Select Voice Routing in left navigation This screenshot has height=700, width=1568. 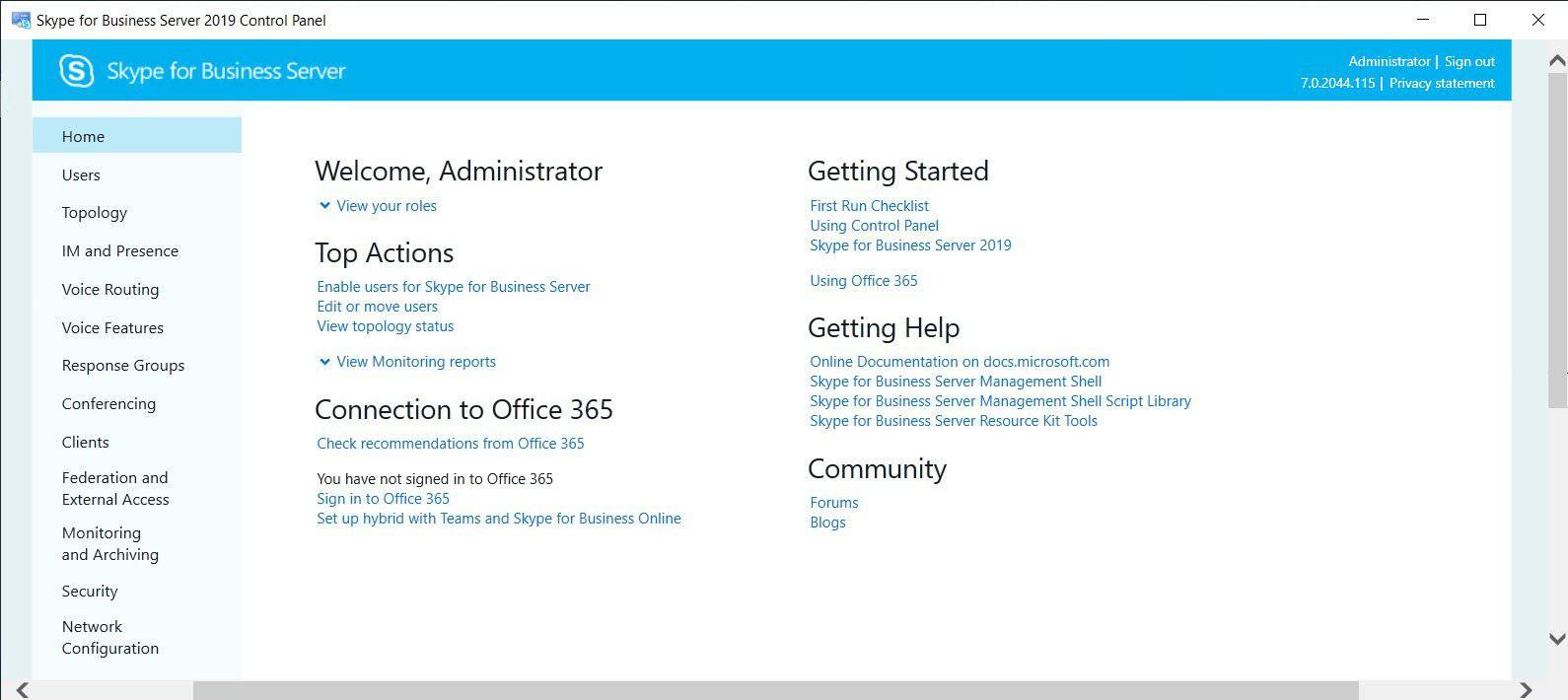coord(109,290)
